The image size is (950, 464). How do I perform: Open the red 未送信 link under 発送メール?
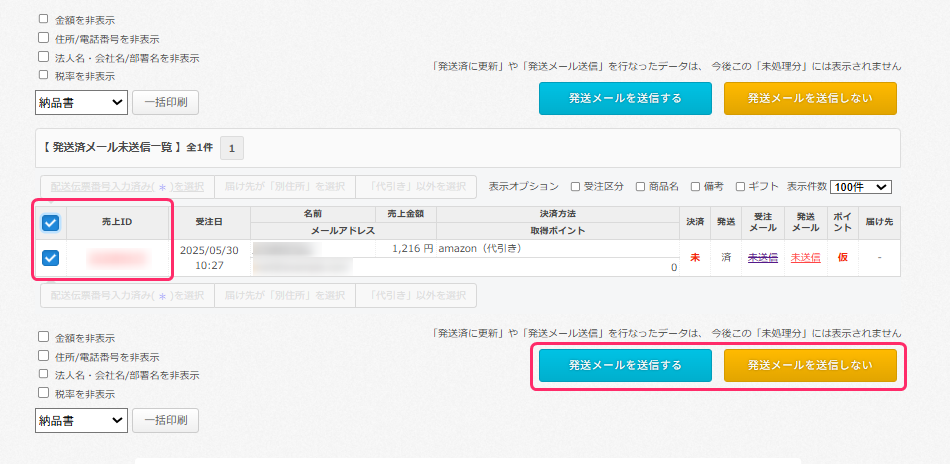(x=805, y=258)
